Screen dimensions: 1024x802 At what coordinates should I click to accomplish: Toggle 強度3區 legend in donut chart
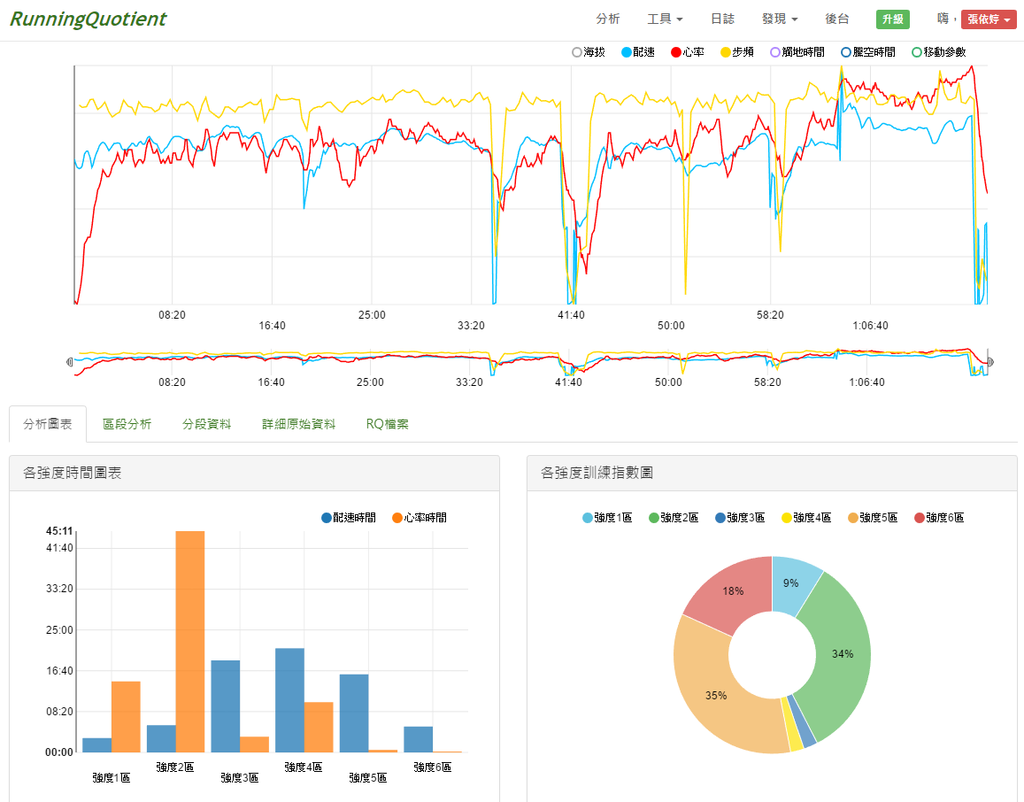pyautogui.click(x=740, y=518)
